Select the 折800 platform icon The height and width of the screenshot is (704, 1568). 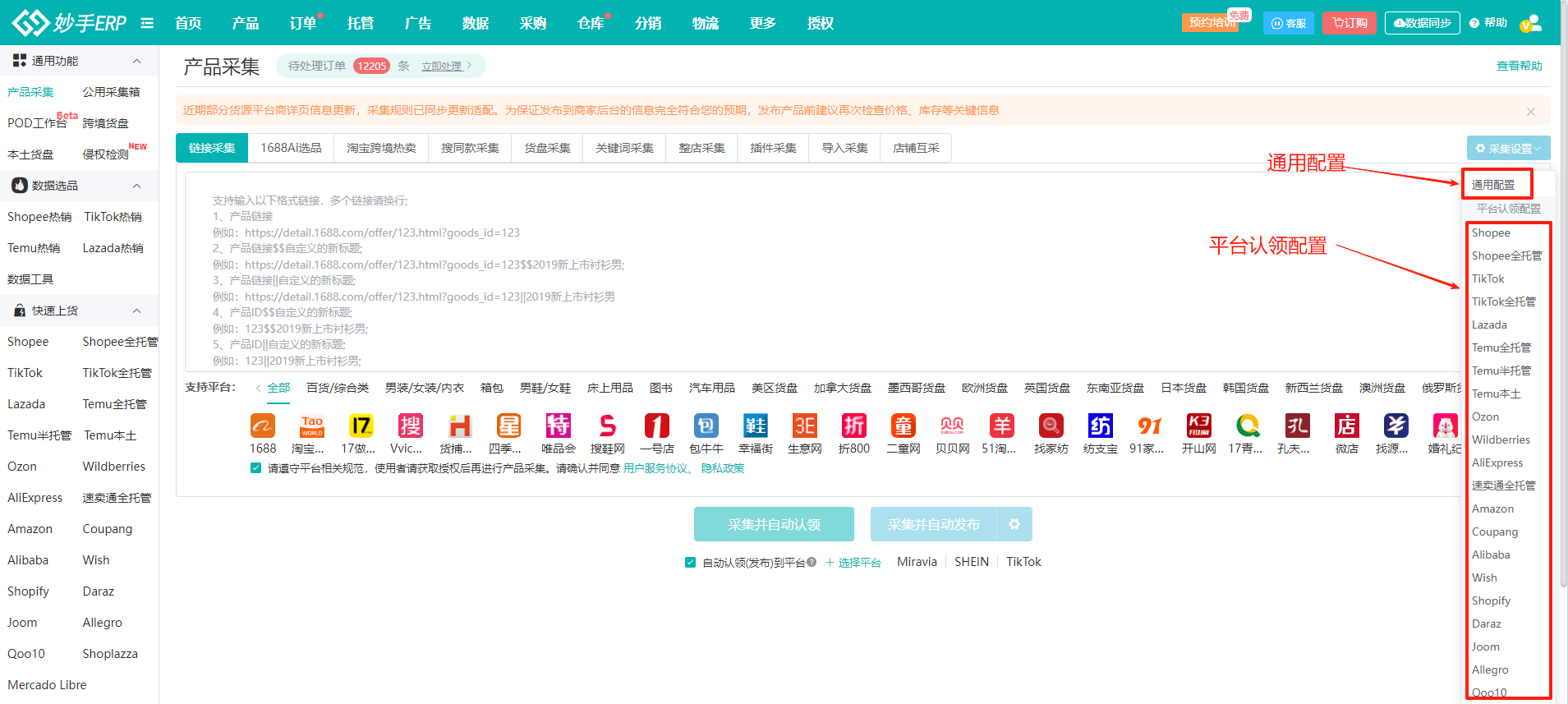click(854, 426)
